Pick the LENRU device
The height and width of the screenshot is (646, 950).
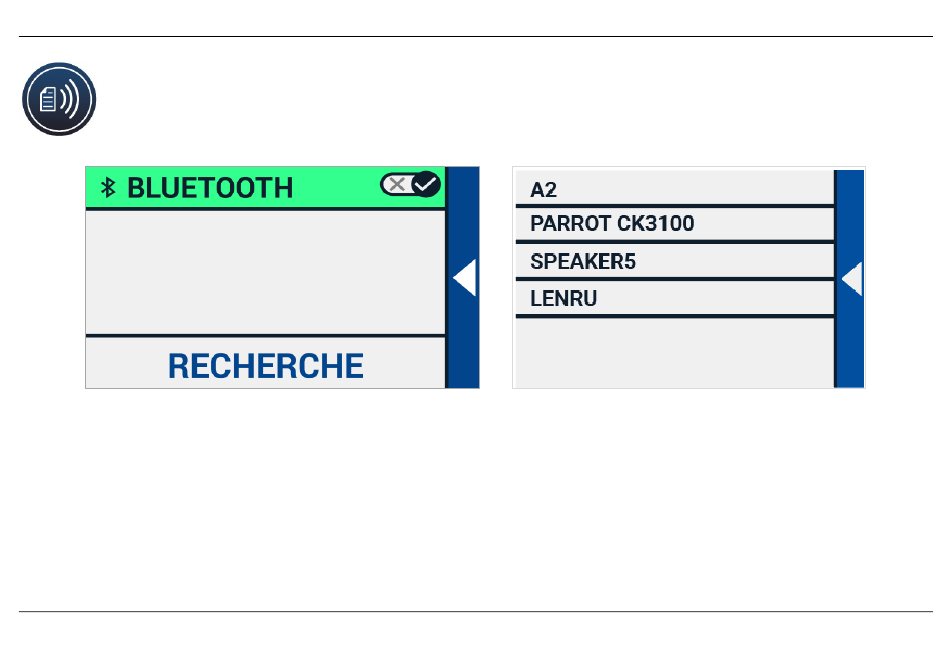674,298
